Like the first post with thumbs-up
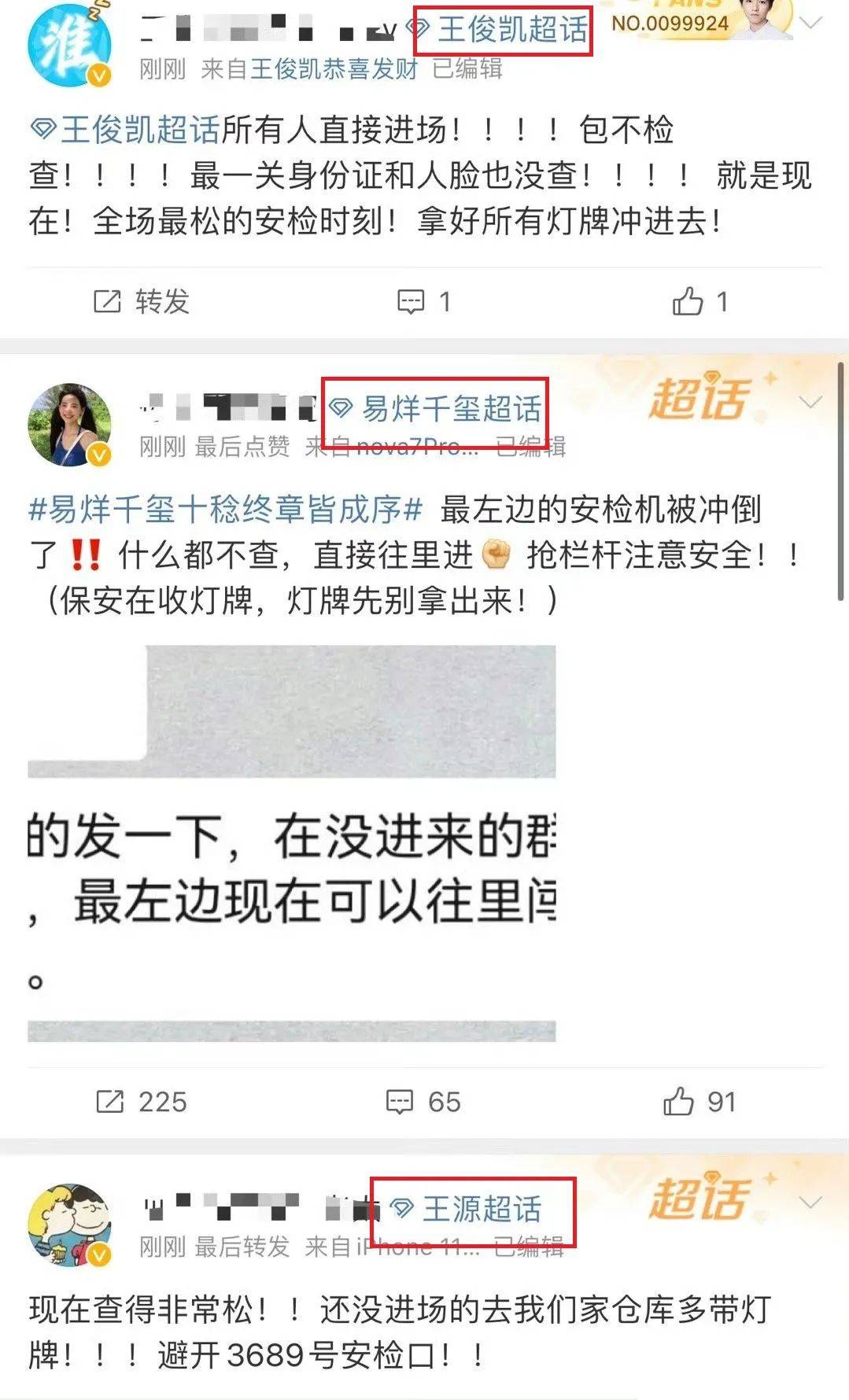Screen dimensions: 849x1400 pyautogui.click(x=687, y=301)
